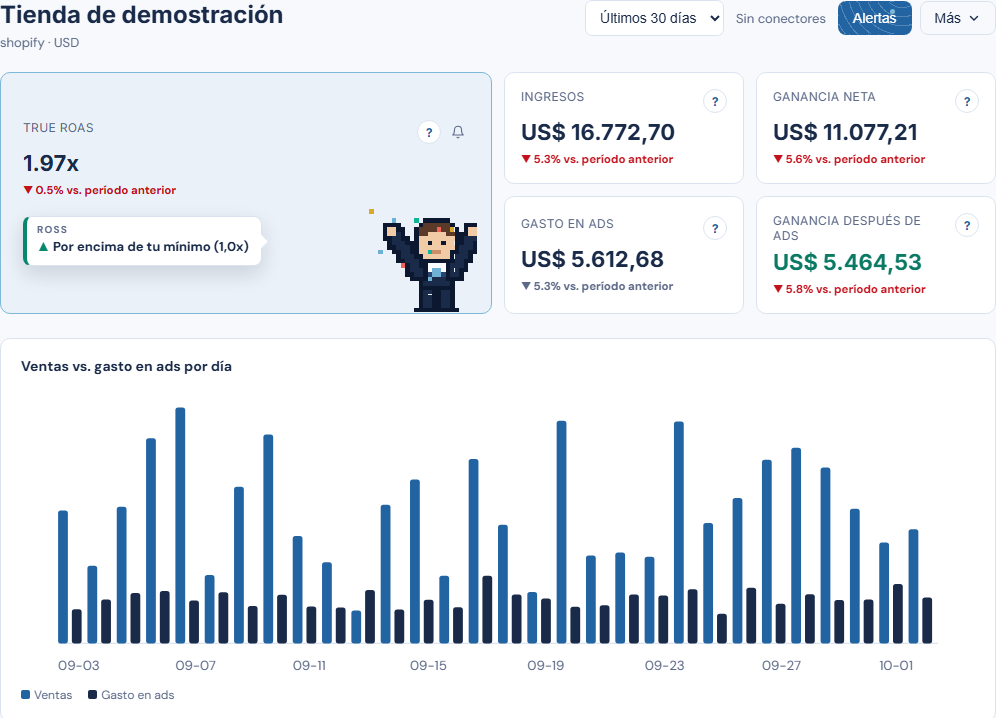Image resolution: width=996 pixels, height=718 pixels.
Task: Click the 0.5% vs. período anterior text
Action: pos(100,190)
